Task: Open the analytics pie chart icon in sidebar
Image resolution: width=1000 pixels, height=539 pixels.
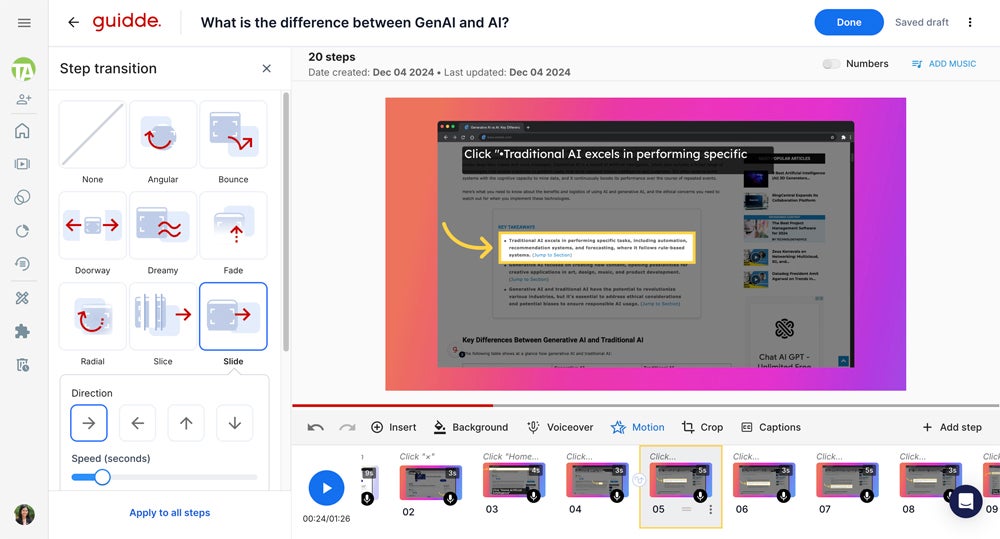Action: pos(22,230)
